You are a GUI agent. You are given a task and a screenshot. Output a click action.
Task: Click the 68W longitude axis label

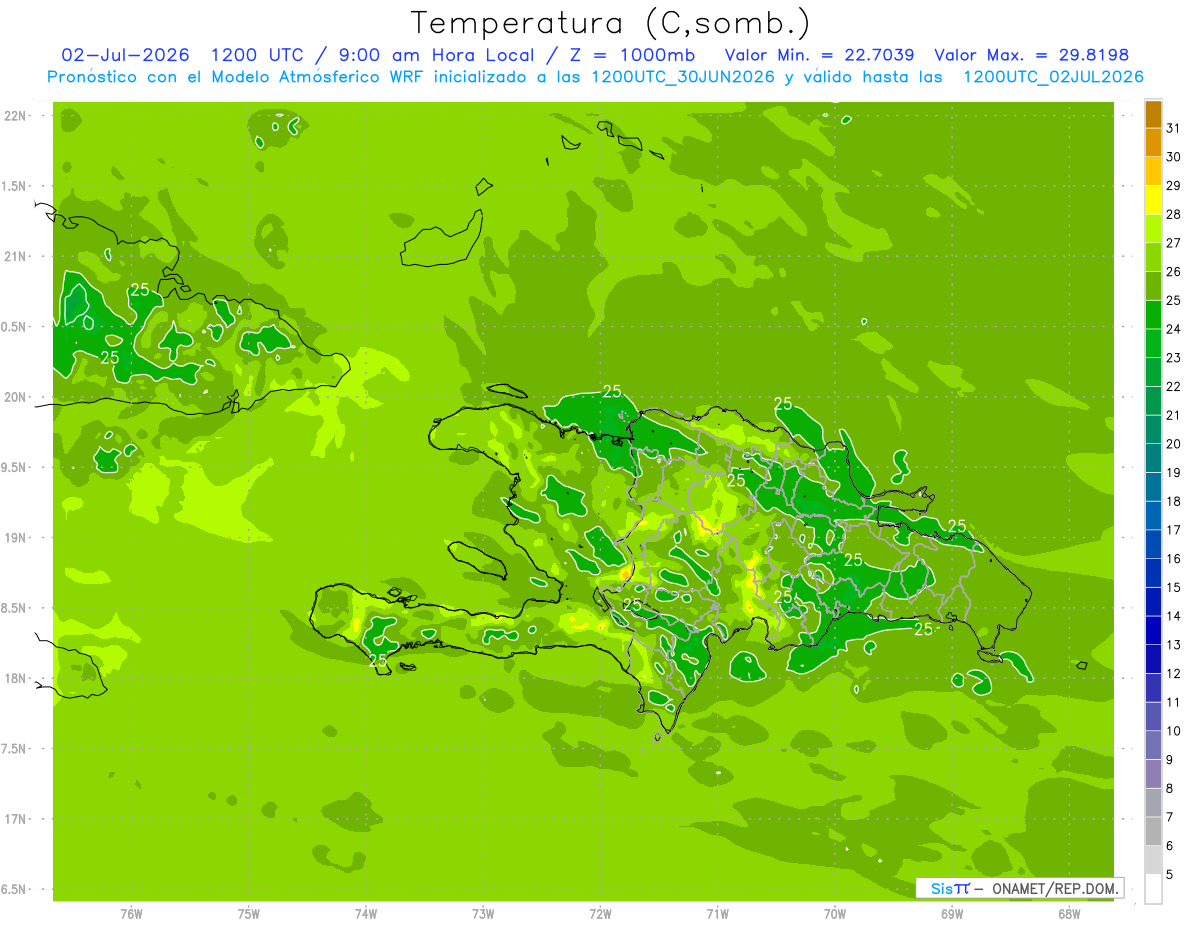point(1069,913)
